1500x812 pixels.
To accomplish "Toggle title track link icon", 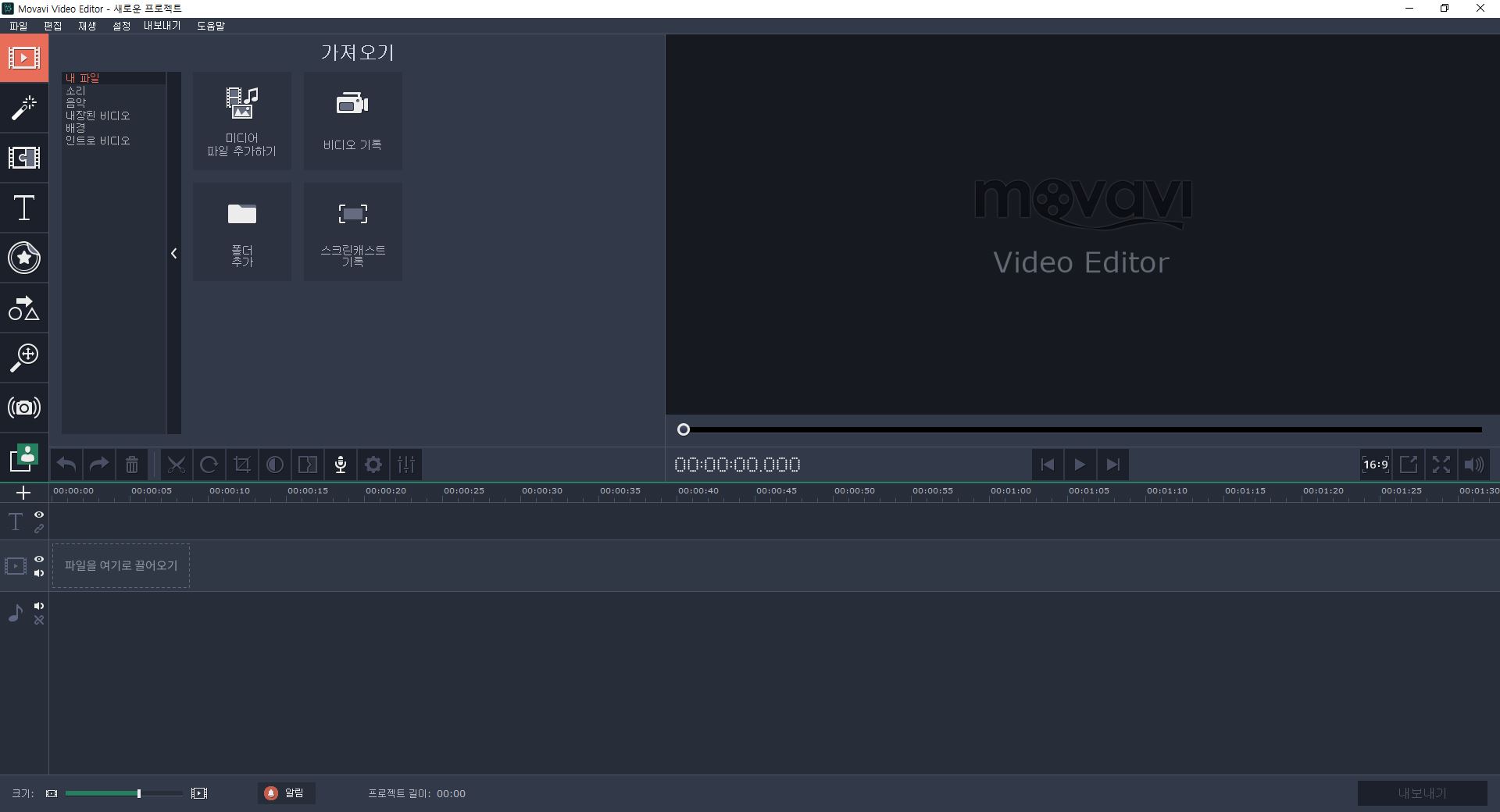I will [x=39, y=529].
